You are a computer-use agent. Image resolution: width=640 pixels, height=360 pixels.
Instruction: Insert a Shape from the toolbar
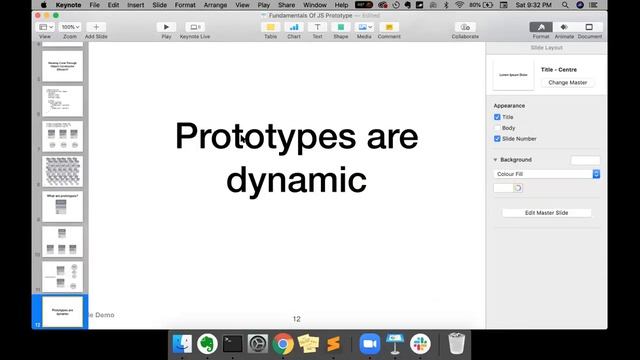click(341, 27)
